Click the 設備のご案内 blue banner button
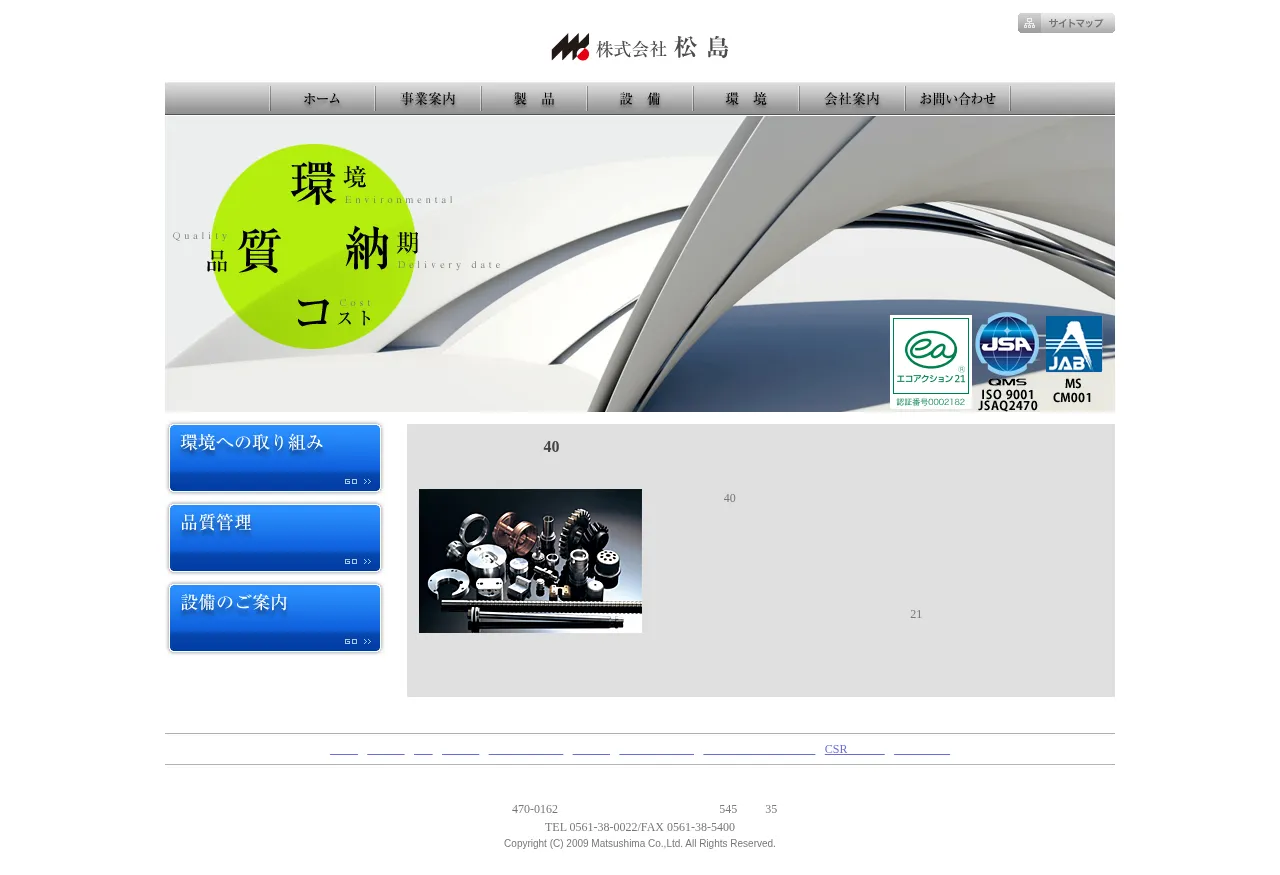Screen dimensions: 1280x875 (275, 618)
